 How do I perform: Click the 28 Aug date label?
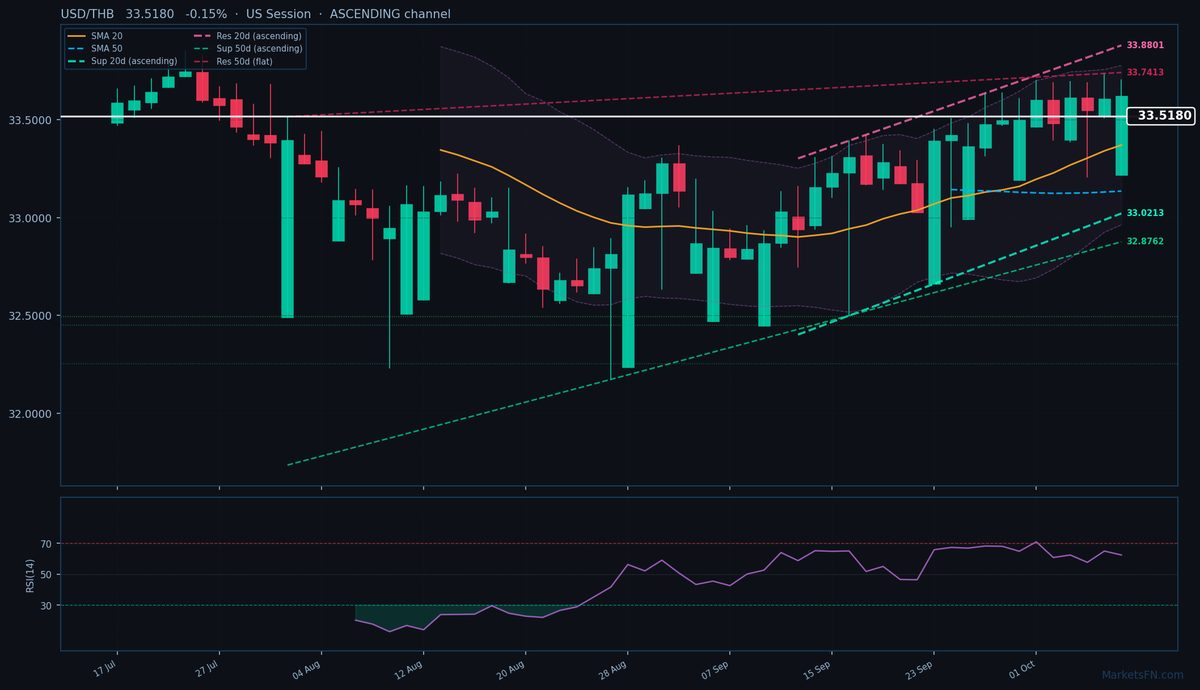click(x=613, y=669)
